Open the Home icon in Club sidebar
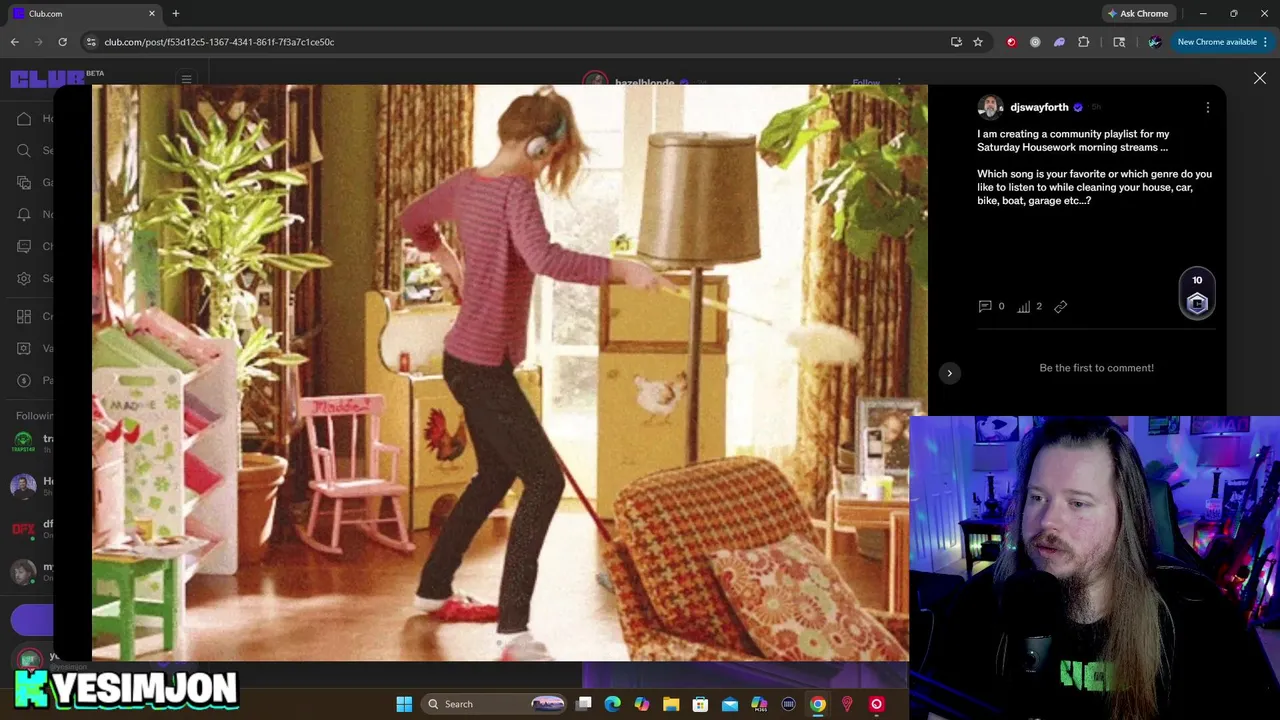 tap(24, 118)
